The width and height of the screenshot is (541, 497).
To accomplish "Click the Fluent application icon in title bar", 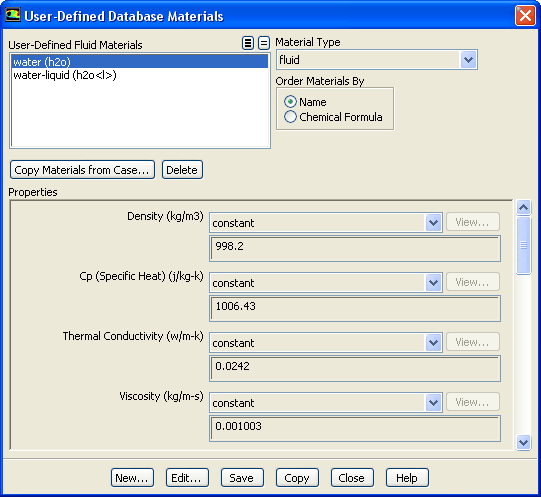I will 13,16.
